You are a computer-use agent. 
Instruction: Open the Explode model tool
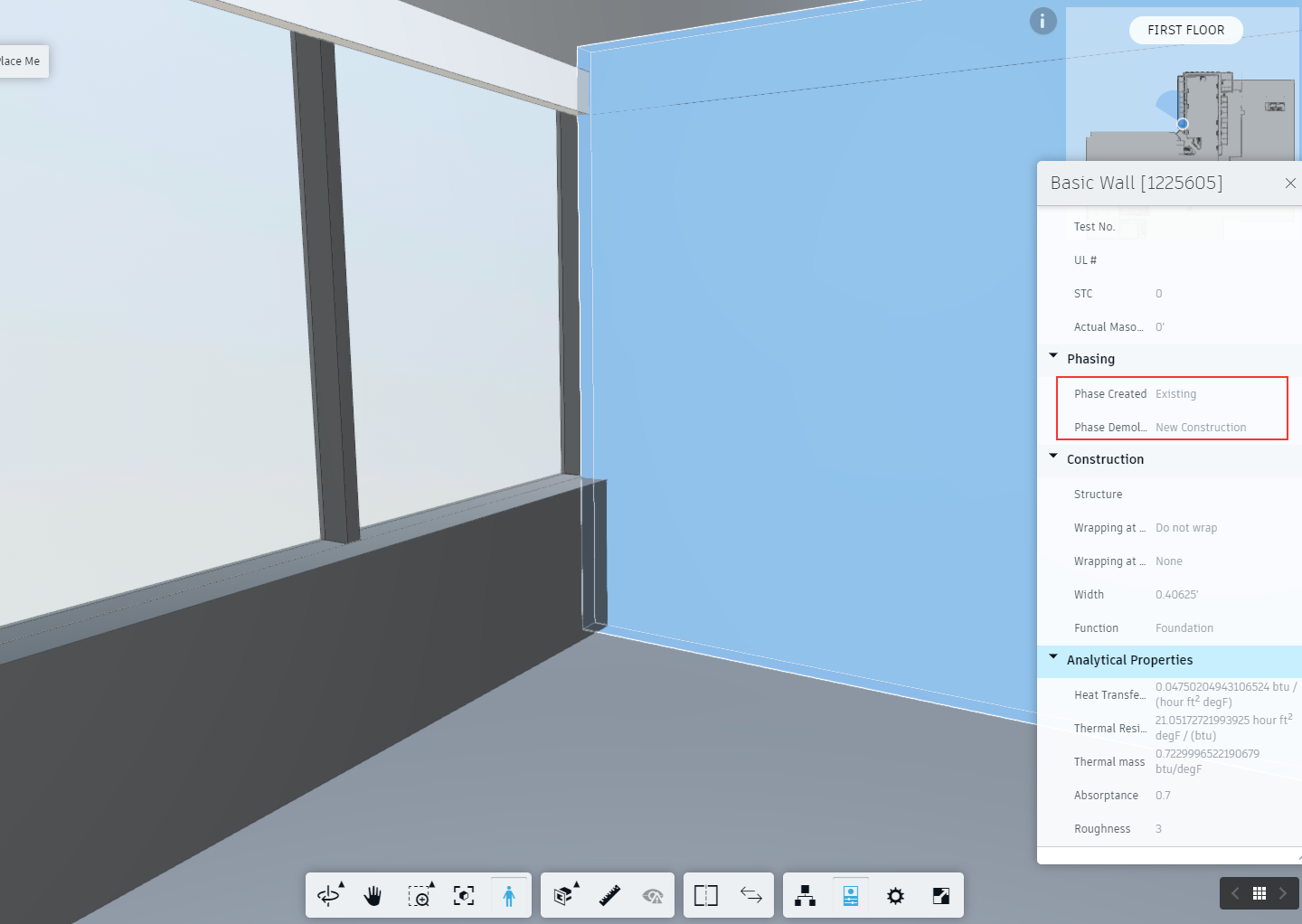tap(562, 895)
